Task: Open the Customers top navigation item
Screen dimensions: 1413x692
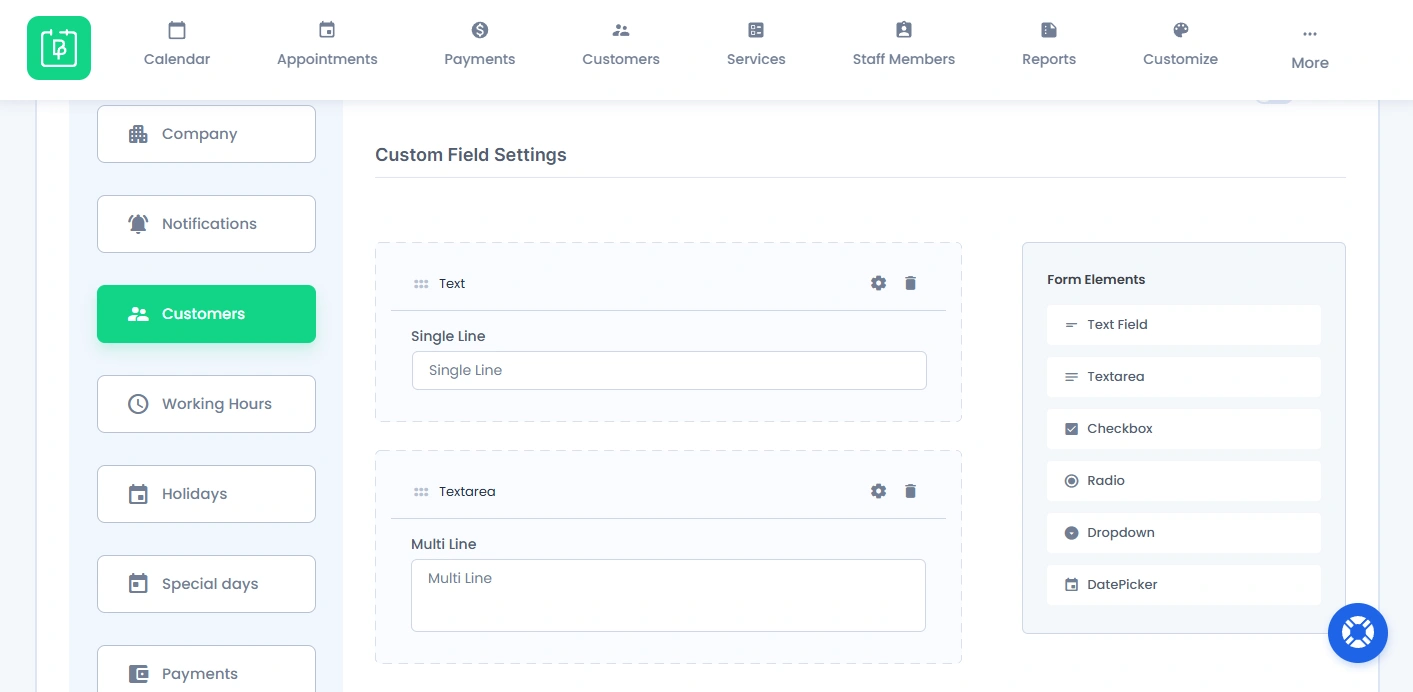Action: [621, 46]
